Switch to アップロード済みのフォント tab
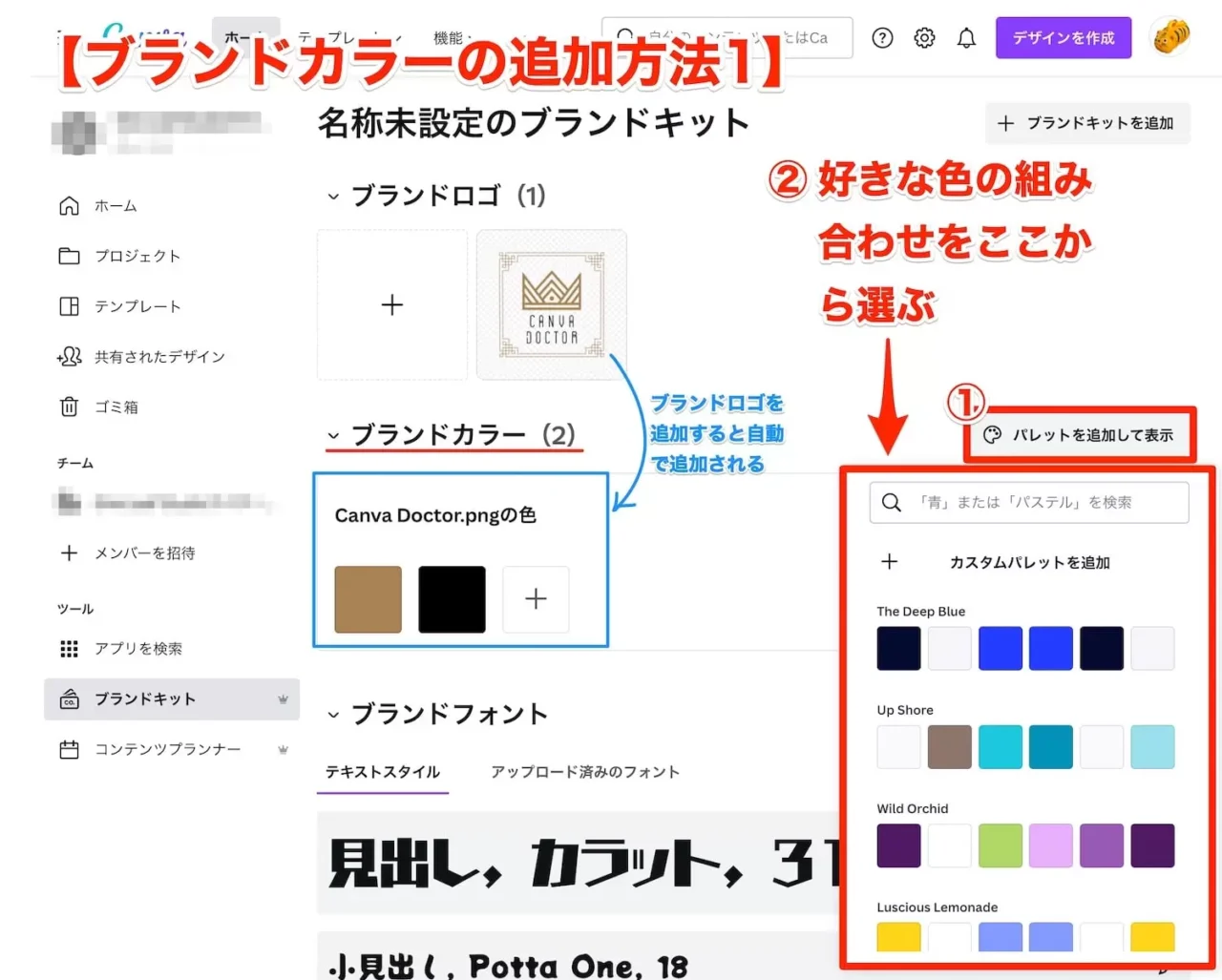 click(x=585, y=772)
